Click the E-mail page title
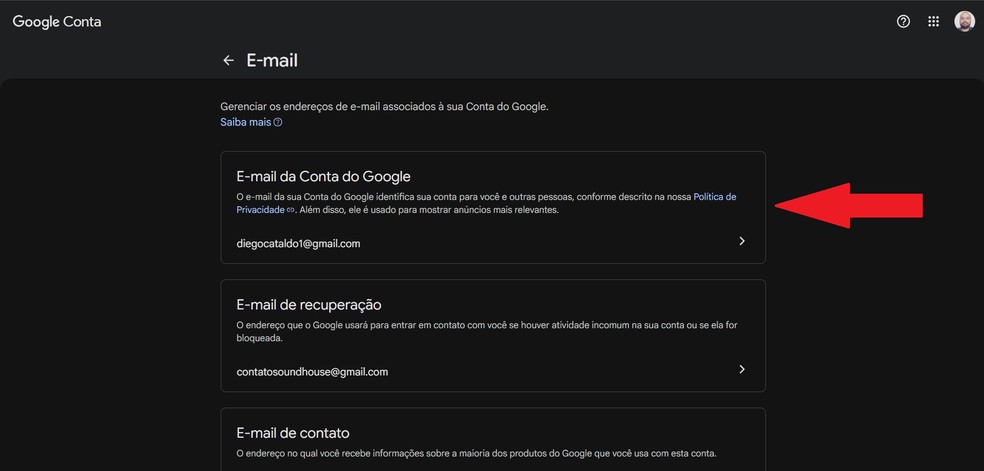This screenshot has height=471, width=984. point(272,60)
